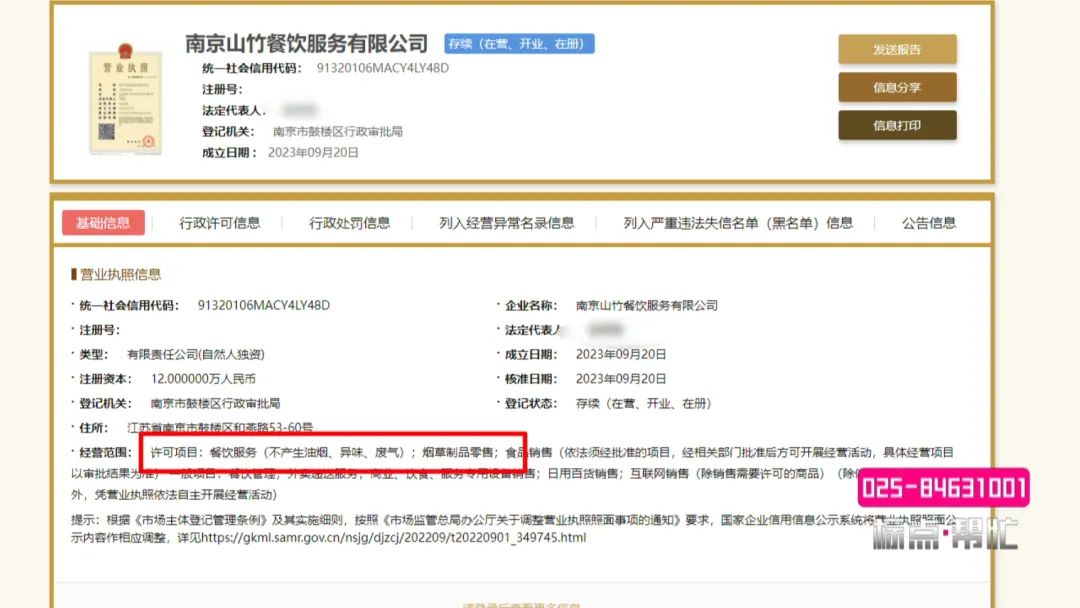
Task: Switch to the 行政许可信息 tab
Action: click(220, 222)
